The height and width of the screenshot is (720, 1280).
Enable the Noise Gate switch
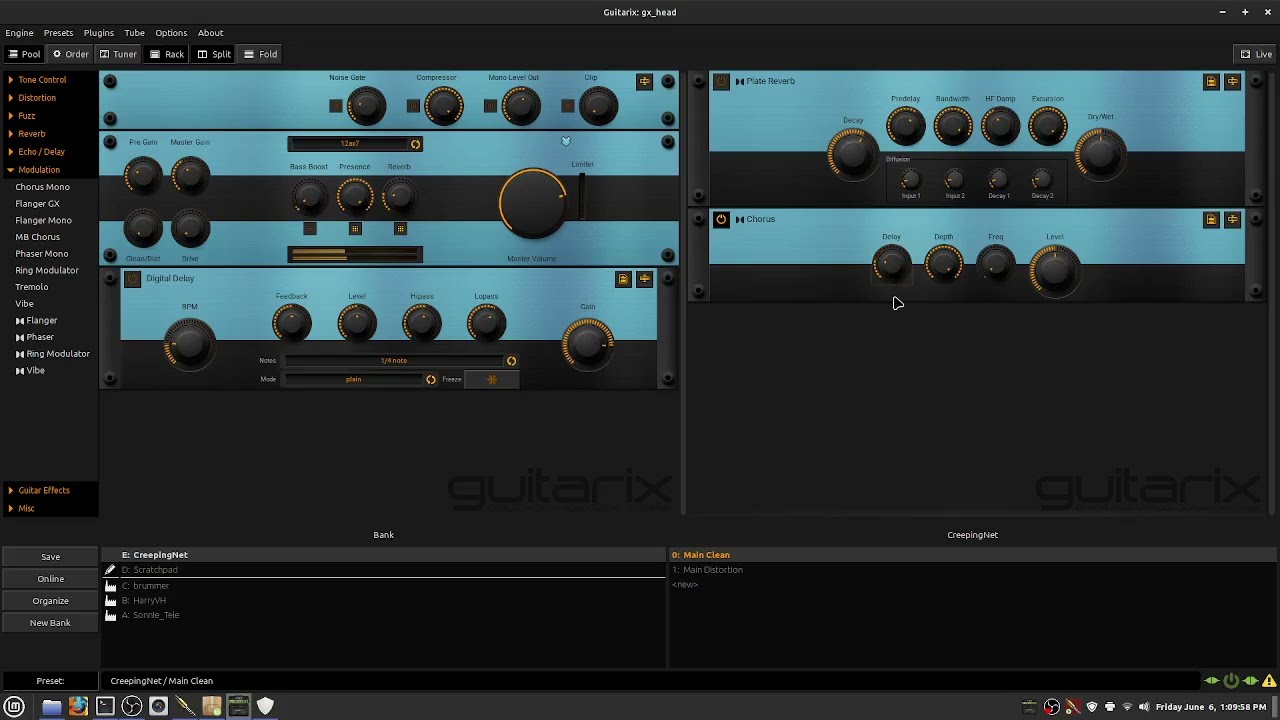tap(336, 106)
